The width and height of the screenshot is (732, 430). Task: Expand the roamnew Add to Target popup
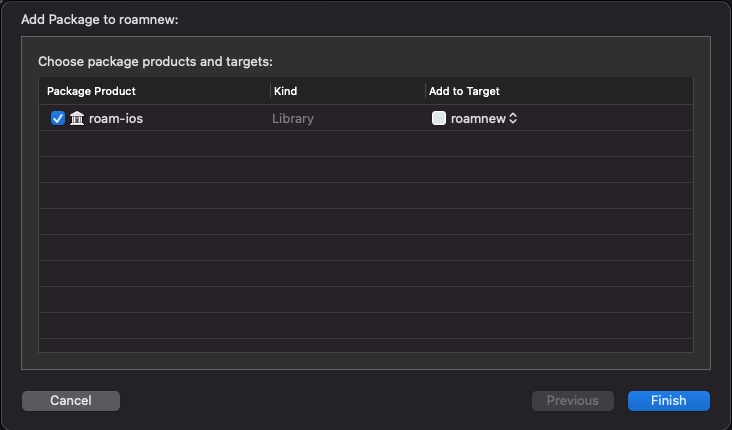tap(474, 118)
